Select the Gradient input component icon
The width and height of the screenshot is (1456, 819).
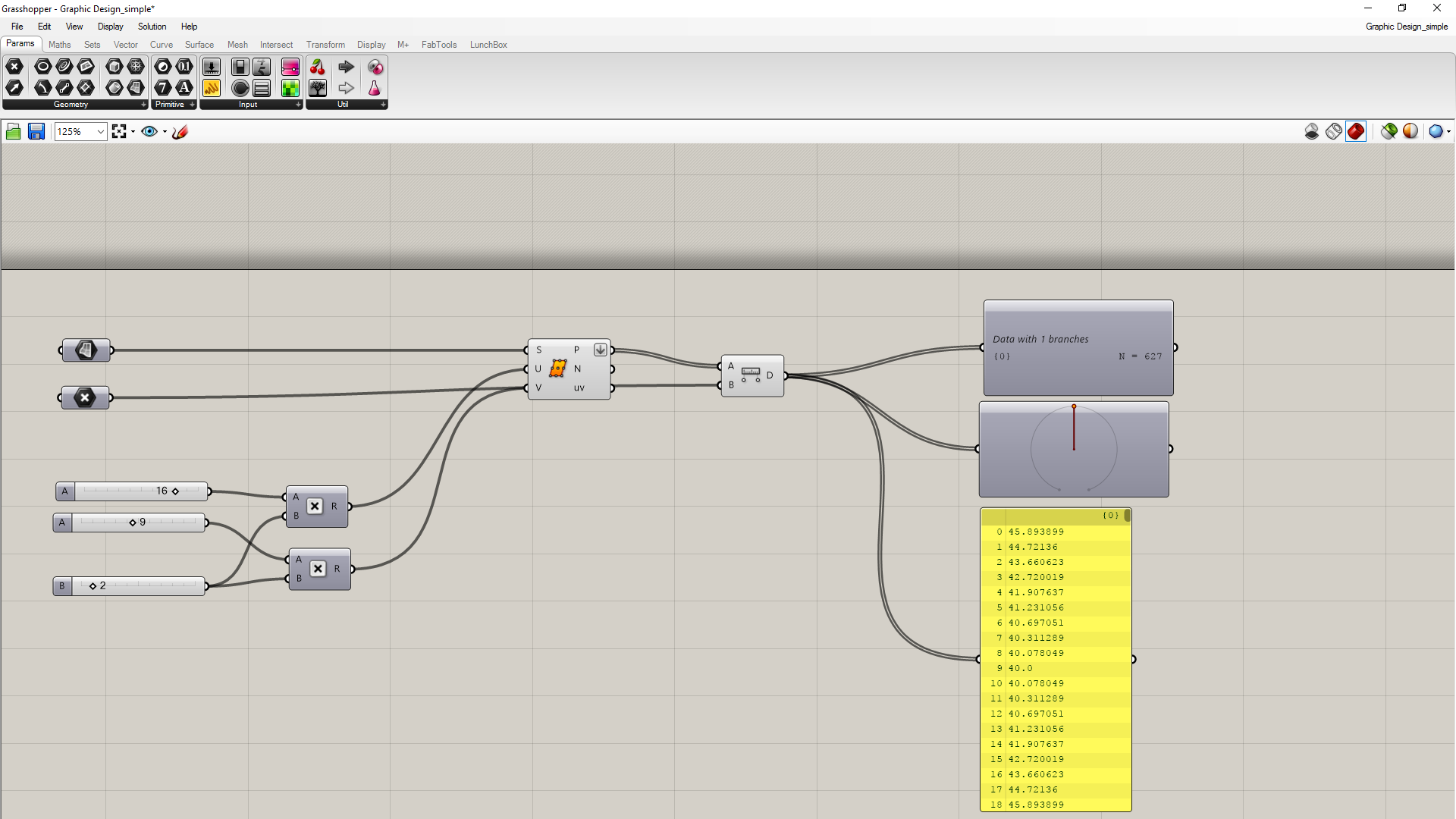point(290,67)
